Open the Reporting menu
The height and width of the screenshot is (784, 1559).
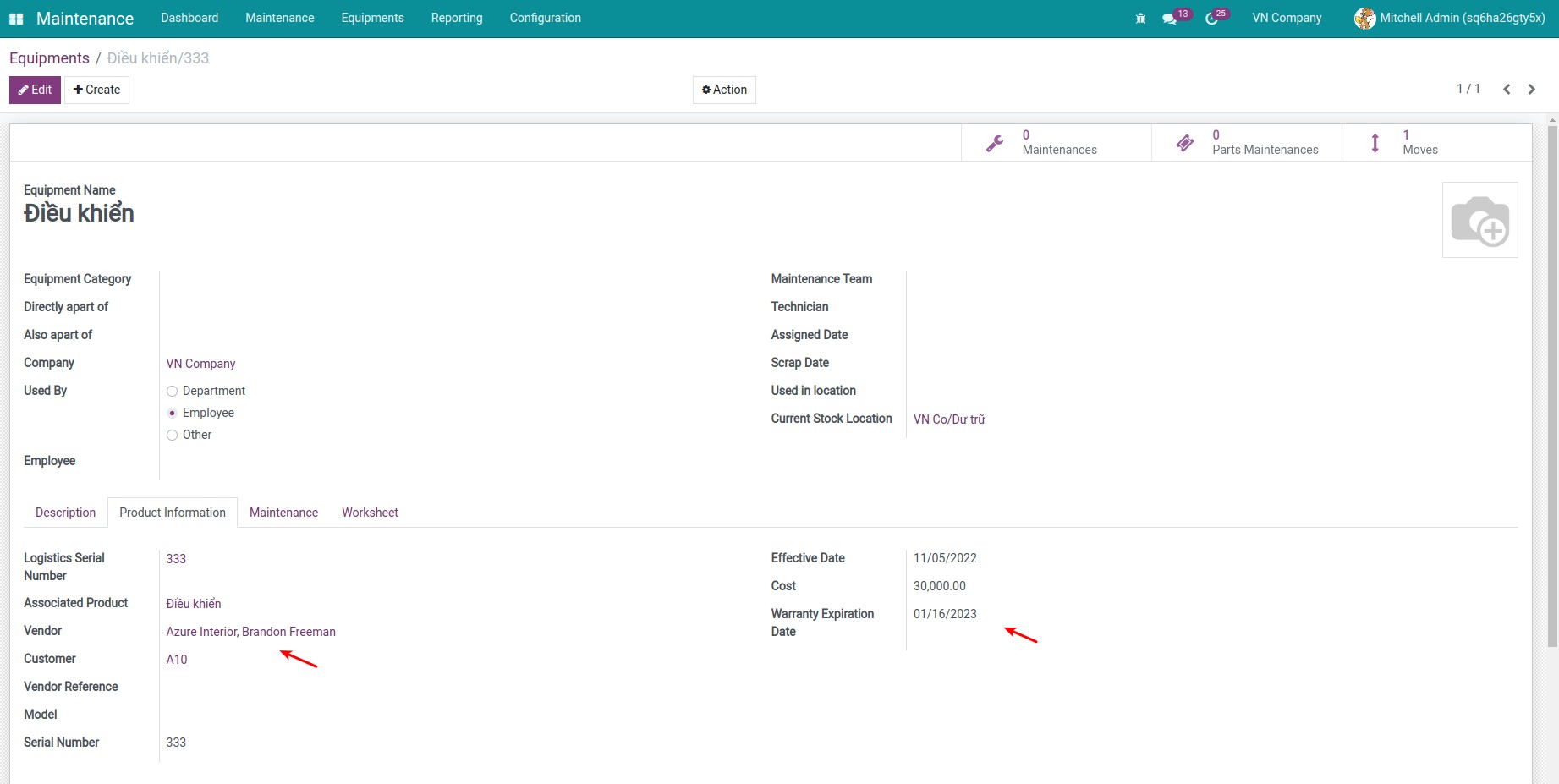coord(457,18)
